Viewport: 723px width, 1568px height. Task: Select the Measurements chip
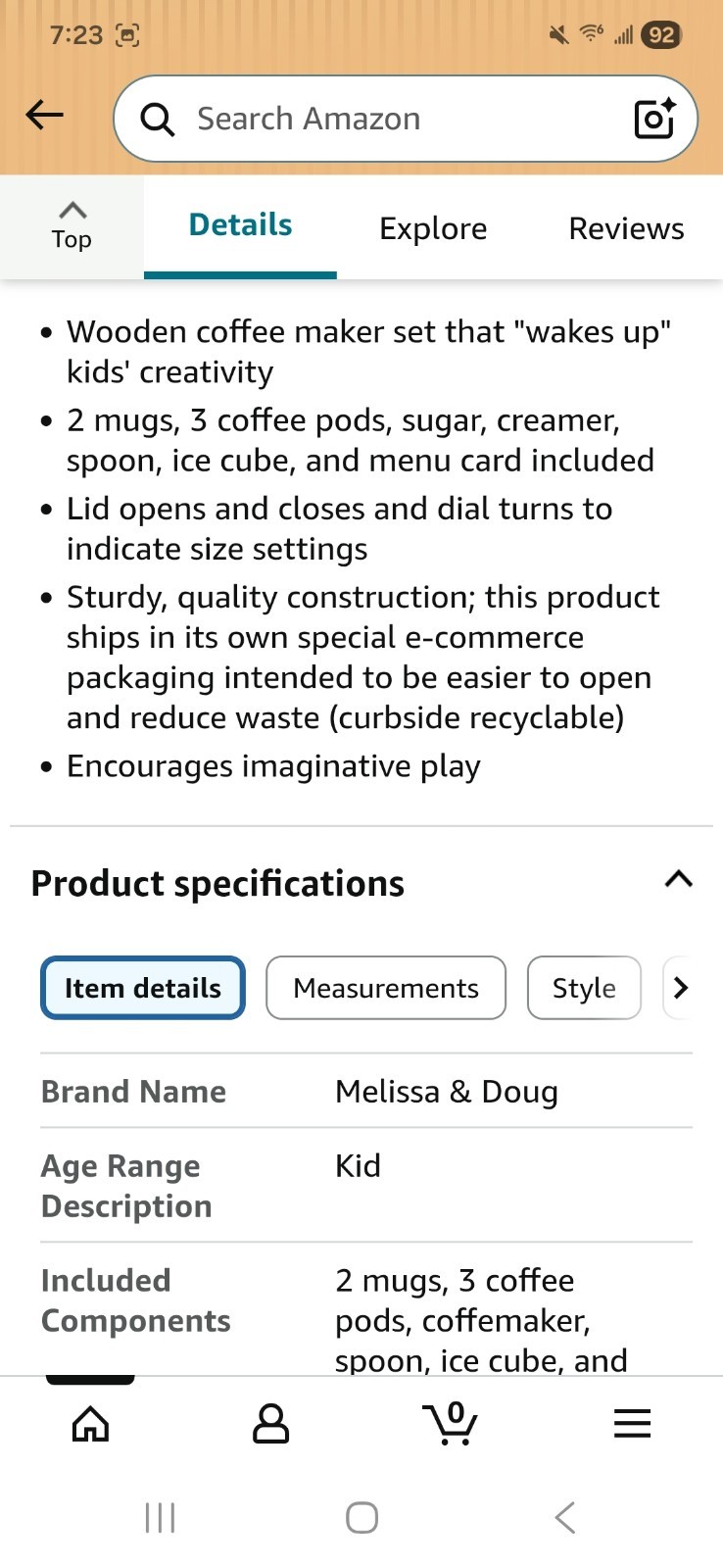tap(386, 988)
